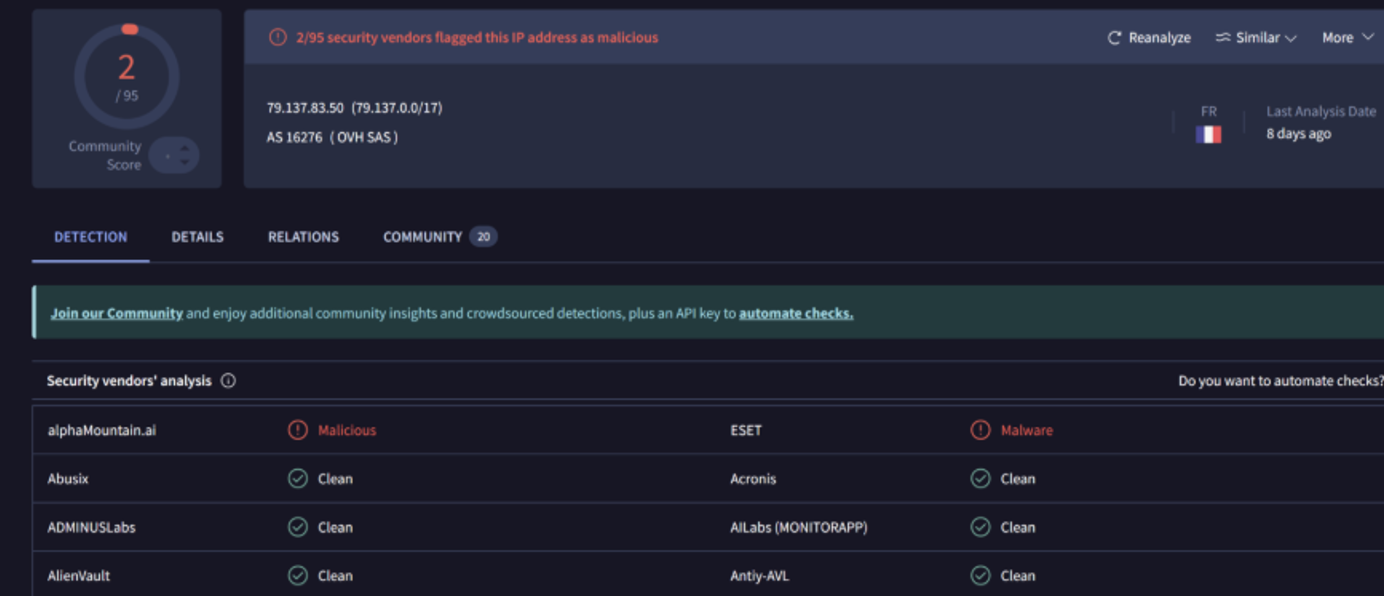Click the Join our Community link
The width and height of the screenshot is (1384, 596).
(116, 313)
